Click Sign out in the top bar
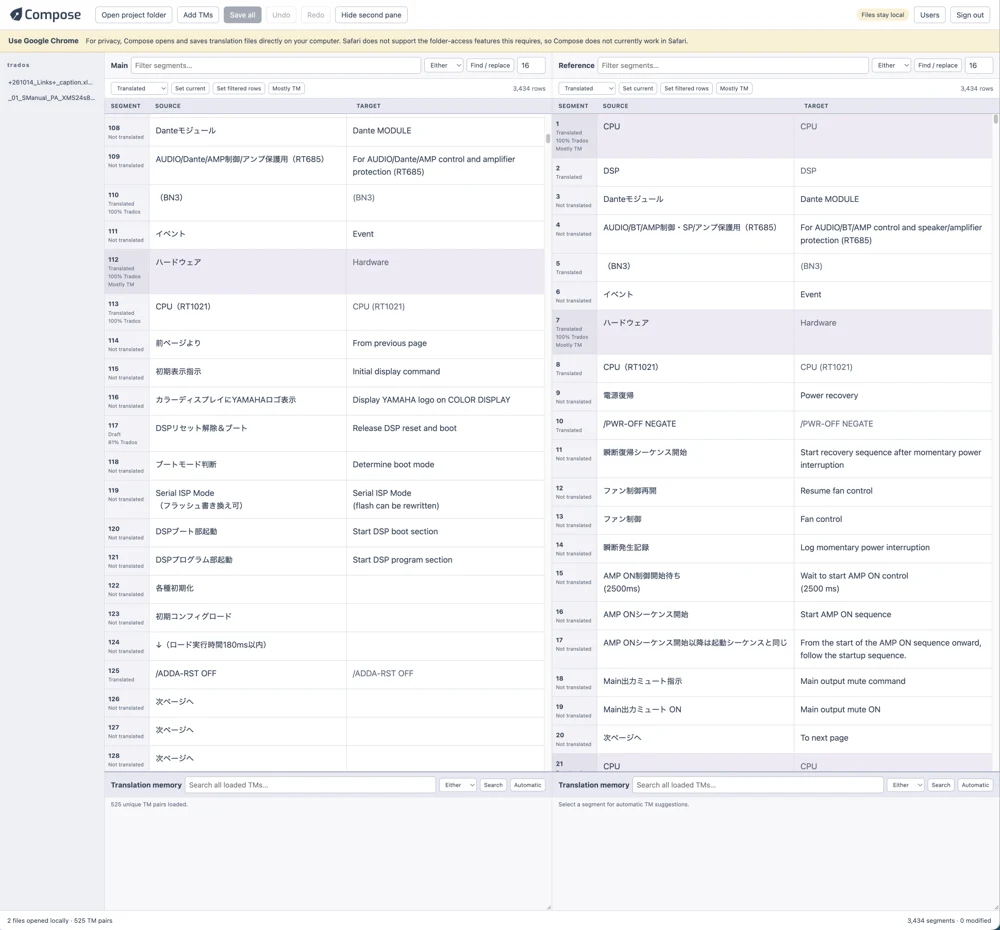 969,15
